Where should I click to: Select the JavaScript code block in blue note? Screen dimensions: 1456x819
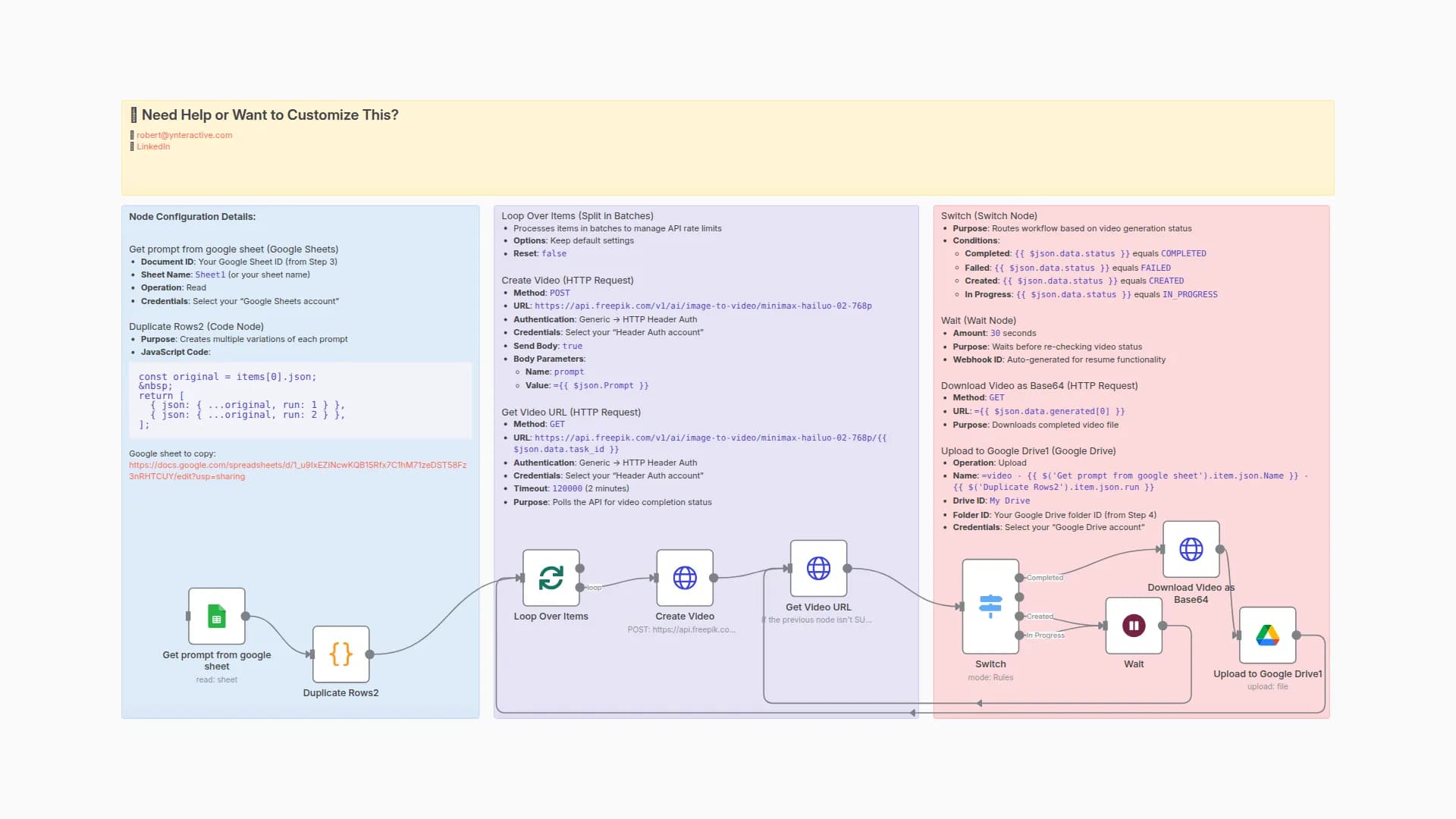pos(300,400)
